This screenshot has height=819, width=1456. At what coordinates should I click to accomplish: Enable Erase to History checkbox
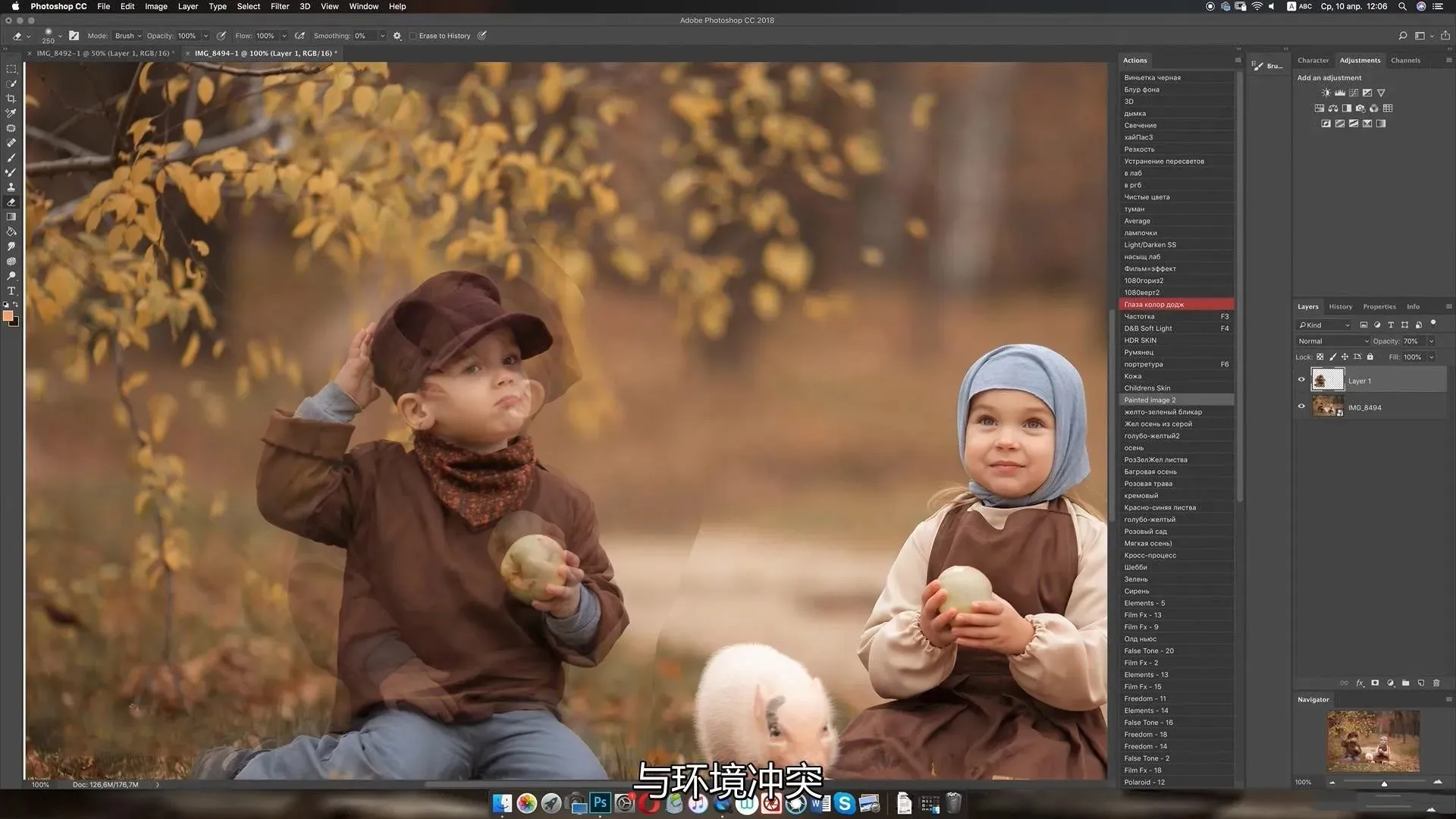pos(413,36)
